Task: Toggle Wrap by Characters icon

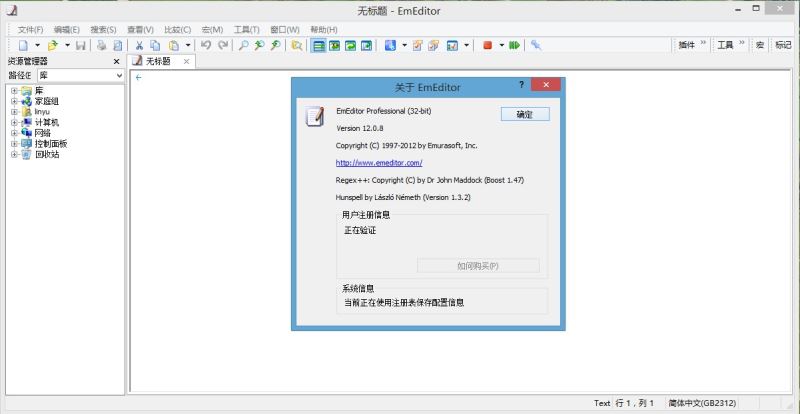Action: pyautogui.click(x=334, y=45)
